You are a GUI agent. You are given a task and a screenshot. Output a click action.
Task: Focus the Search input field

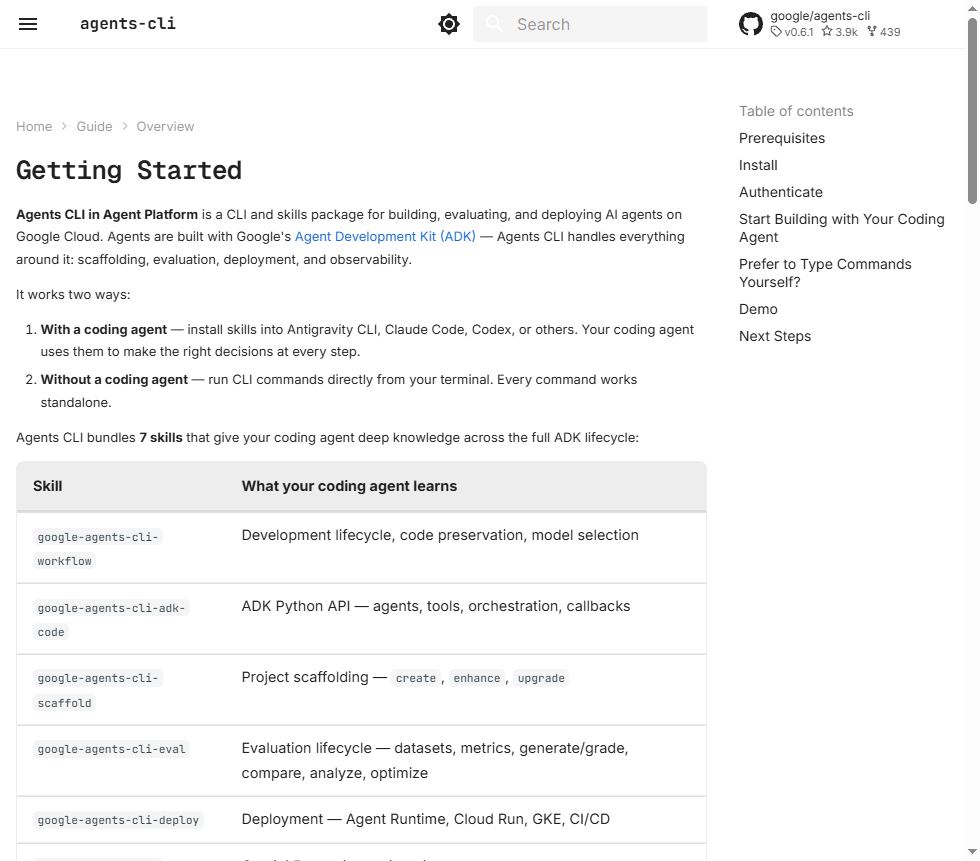(590, 24)
